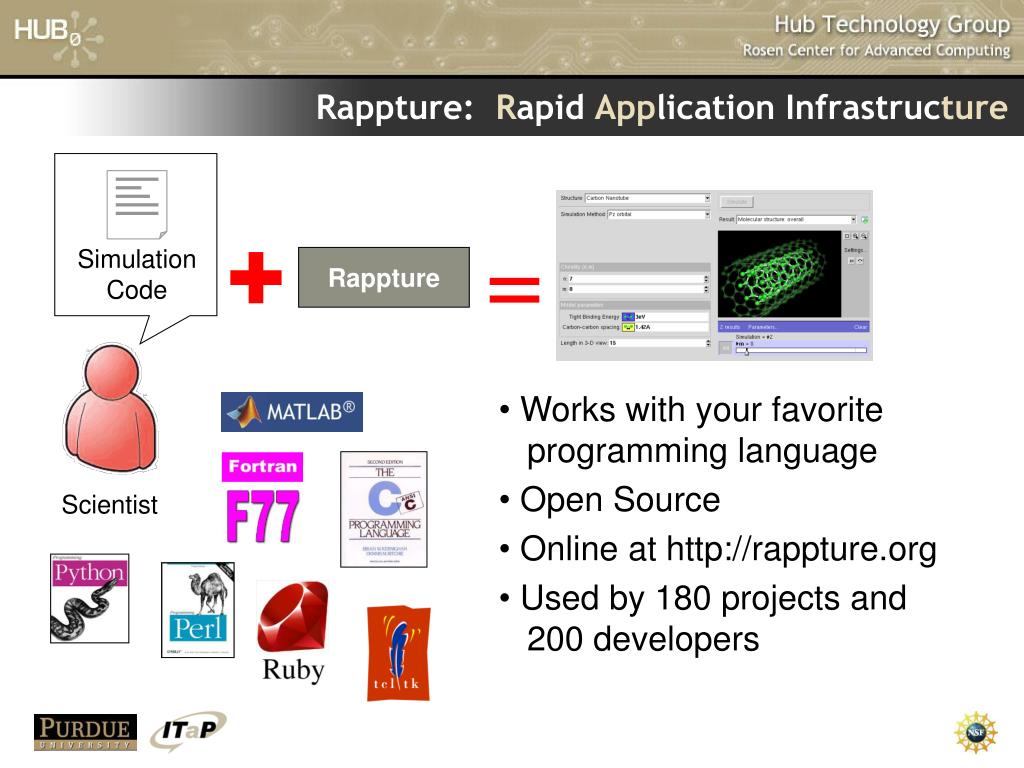Open Parameters... in the blue results bar

[x=761, y=327]
